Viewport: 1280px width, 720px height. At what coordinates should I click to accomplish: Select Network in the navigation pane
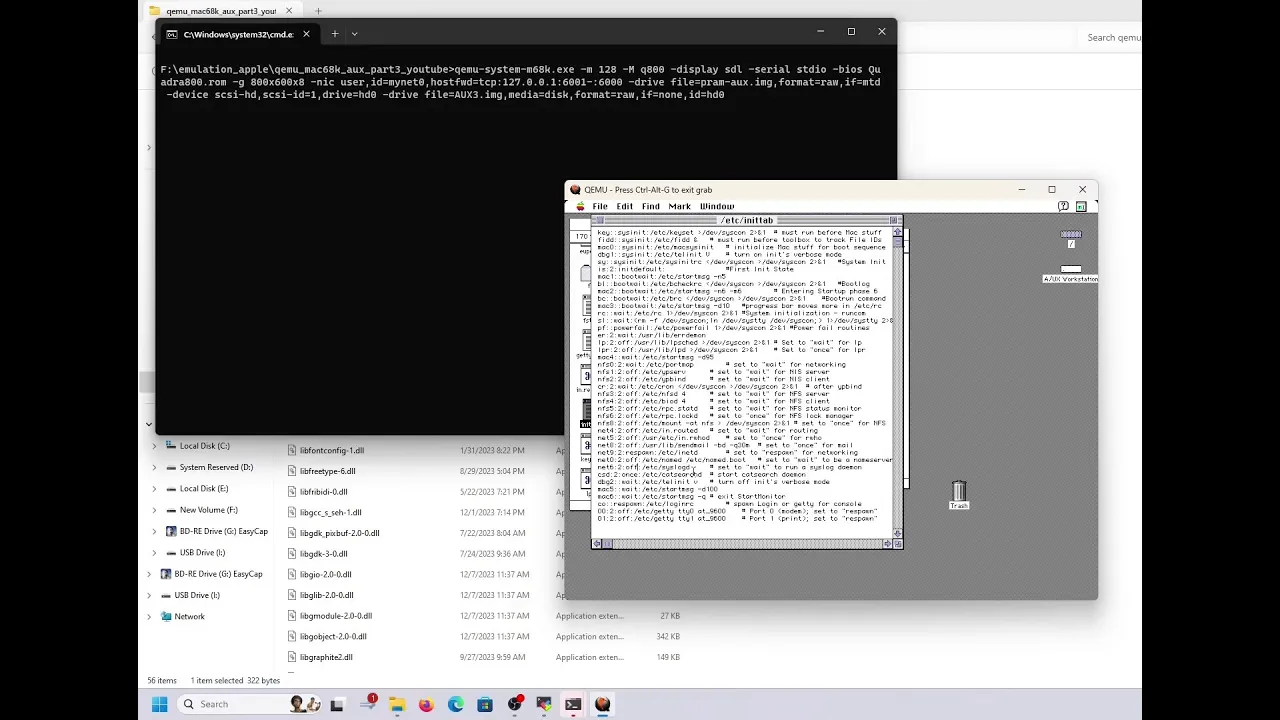pyautogui.click(x=189, y=616)
